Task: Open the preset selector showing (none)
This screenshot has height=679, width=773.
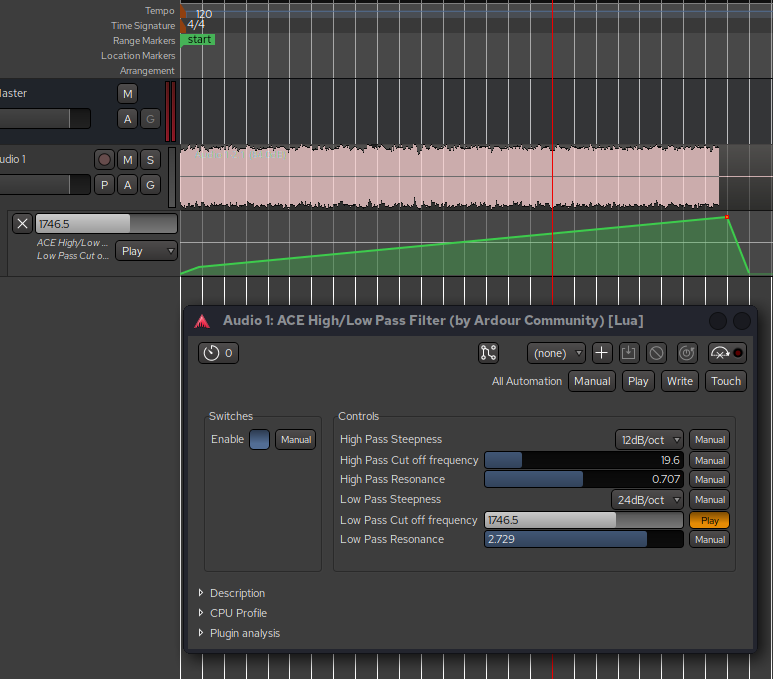Action: click(558, 353)
